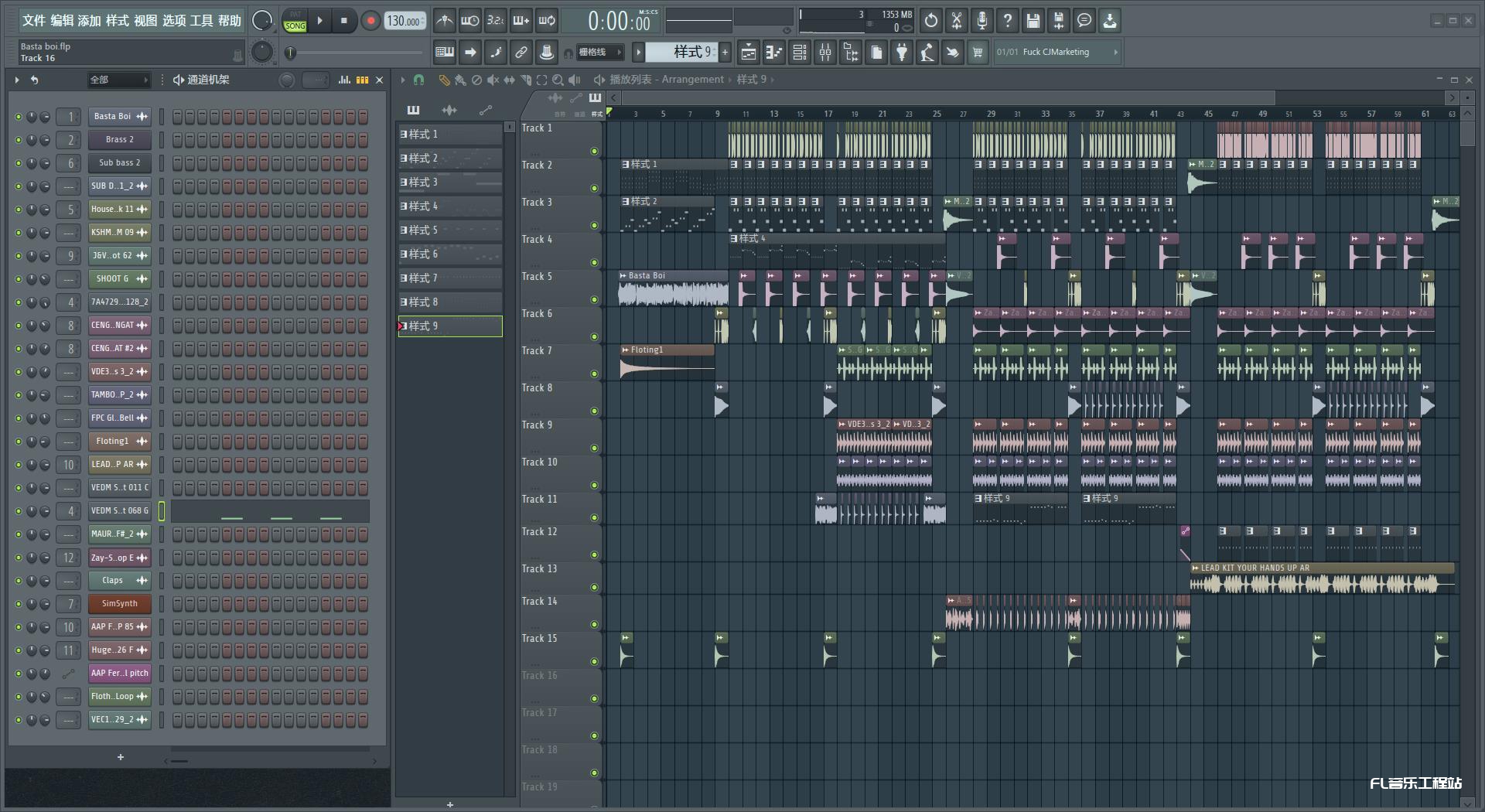
Task: Click the tempo field 130.000
Action: [x=406, y=21]
